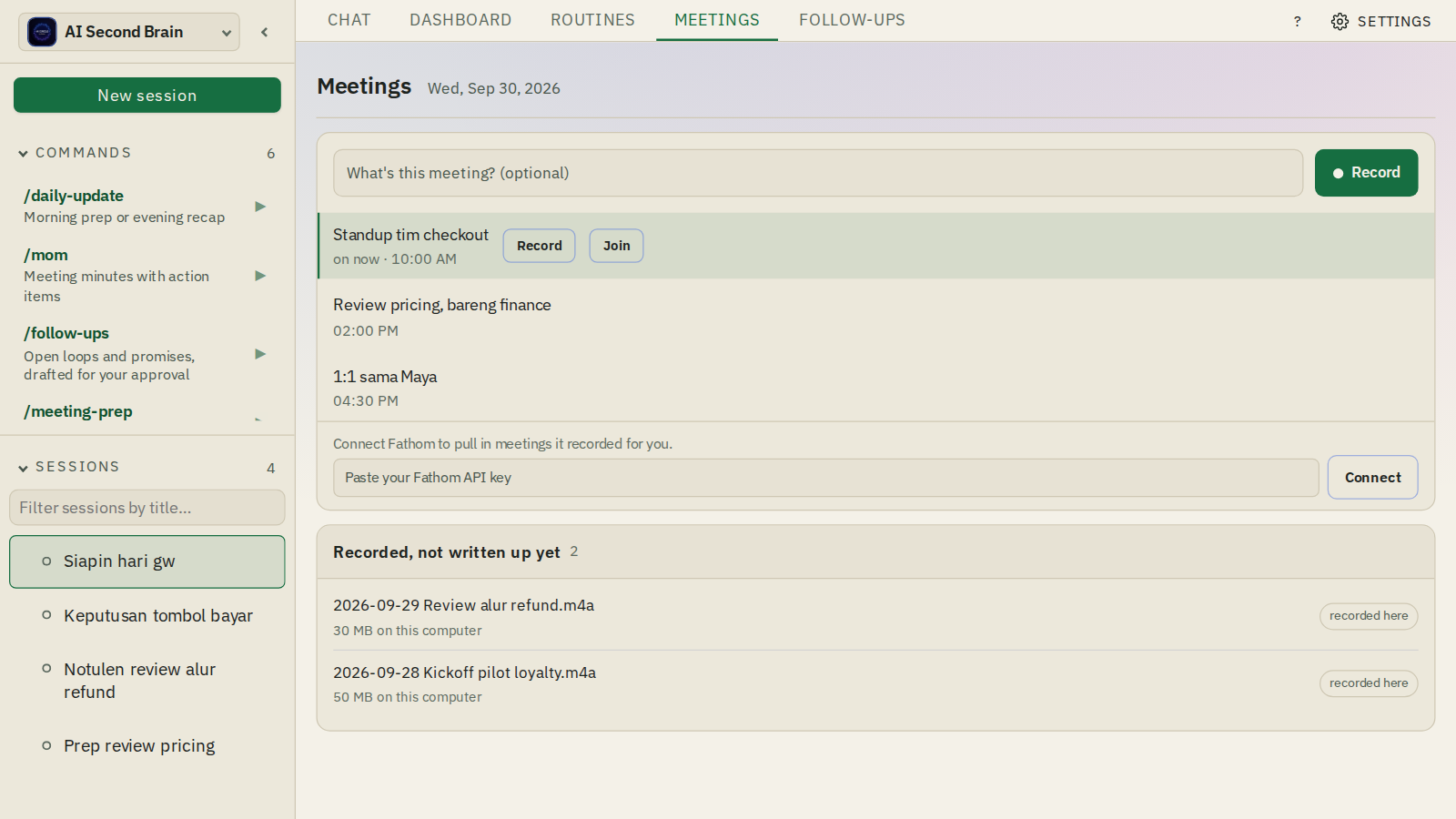Image resolution: width=1456 pixels, height=819 pixels.
Task: Run the /daily-update command play arrow
Action: coord(260,207)
